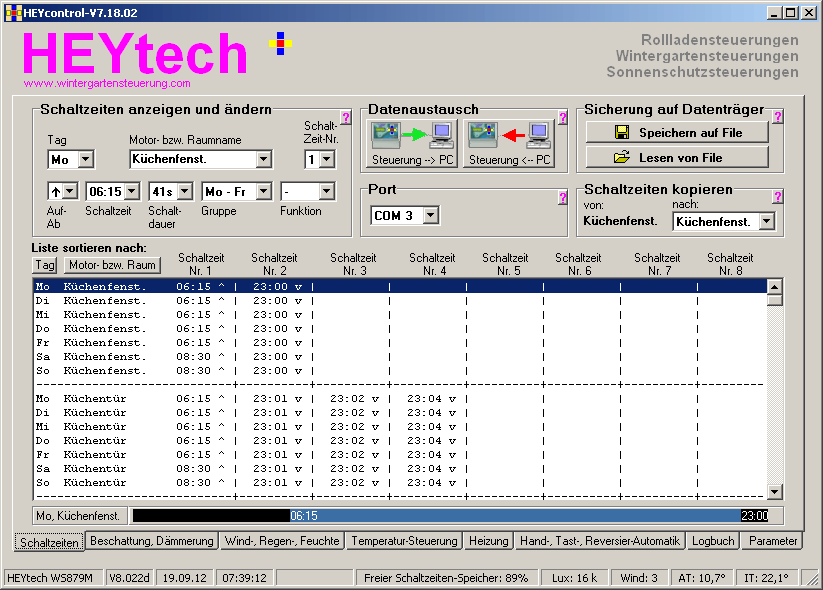Click the Steuerung --> PC transfer icon
823x590 pixels.
click(x=412, y=144)
